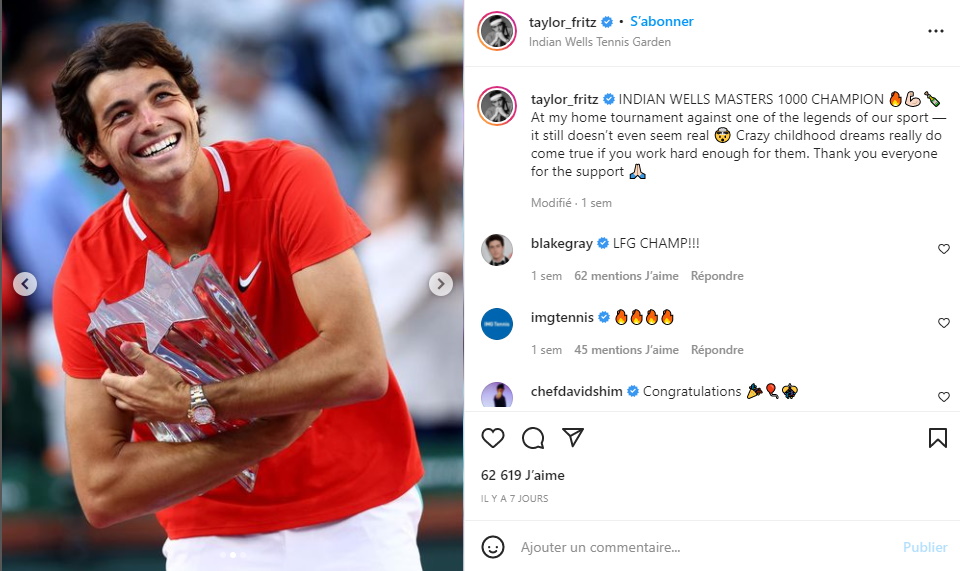Save post with the bookmark icon
This screenshot has width=960, height=571.
[937, 438]
